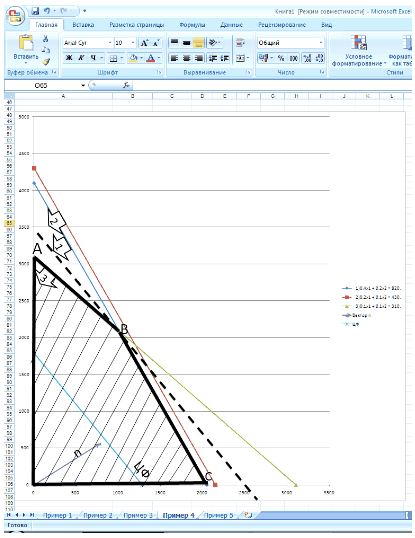Click the Office button logo

point(15,16)
